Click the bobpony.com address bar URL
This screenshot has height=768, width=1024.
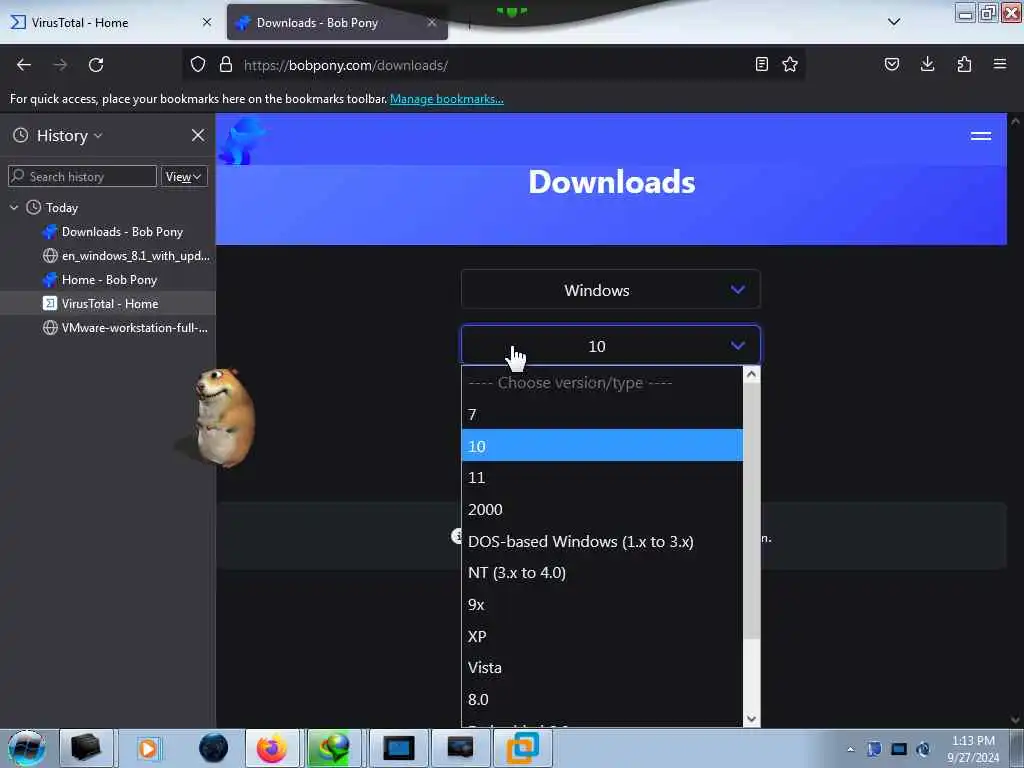(345, 65)
